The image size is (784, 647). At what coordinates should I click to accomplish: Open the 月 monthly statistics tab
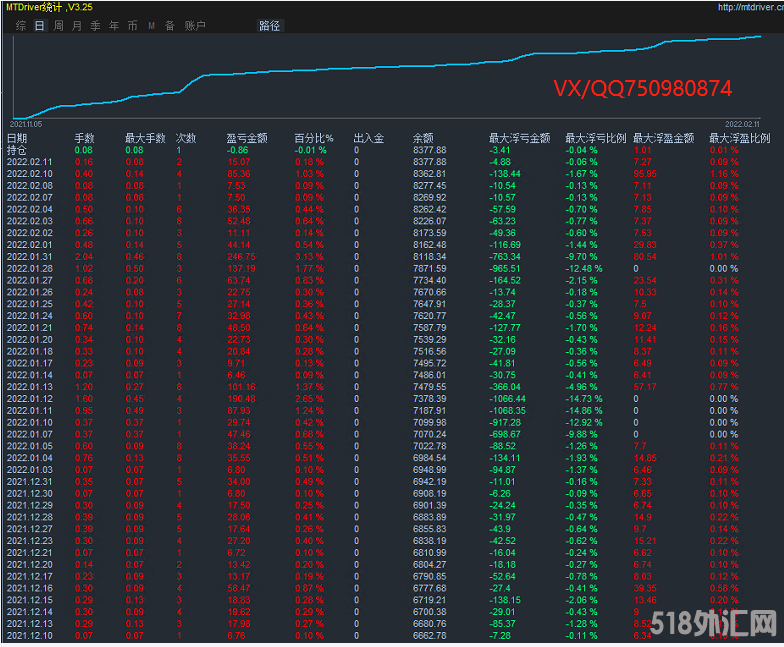pos(77,26)
